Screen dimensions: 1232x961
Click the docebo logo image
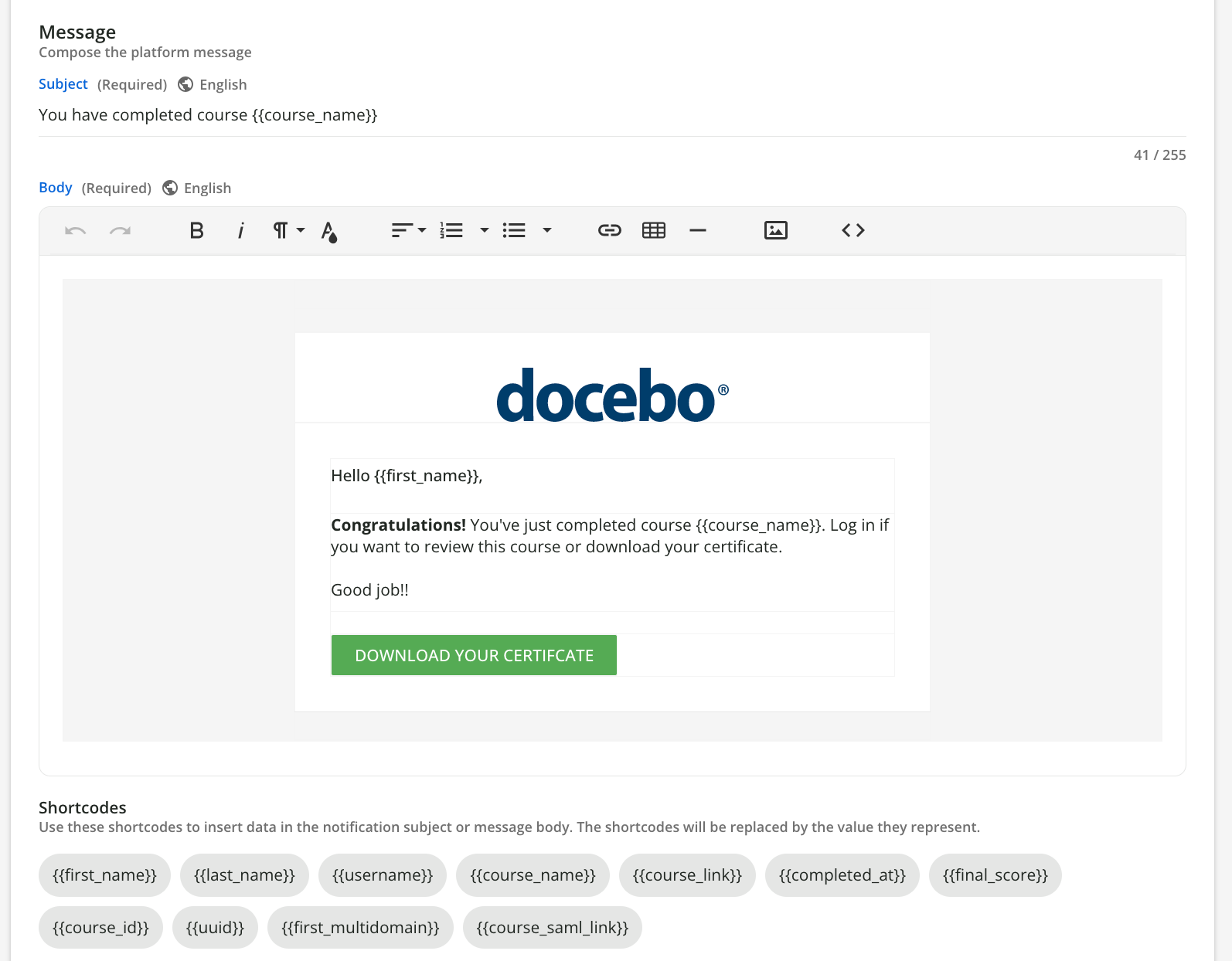612,395
